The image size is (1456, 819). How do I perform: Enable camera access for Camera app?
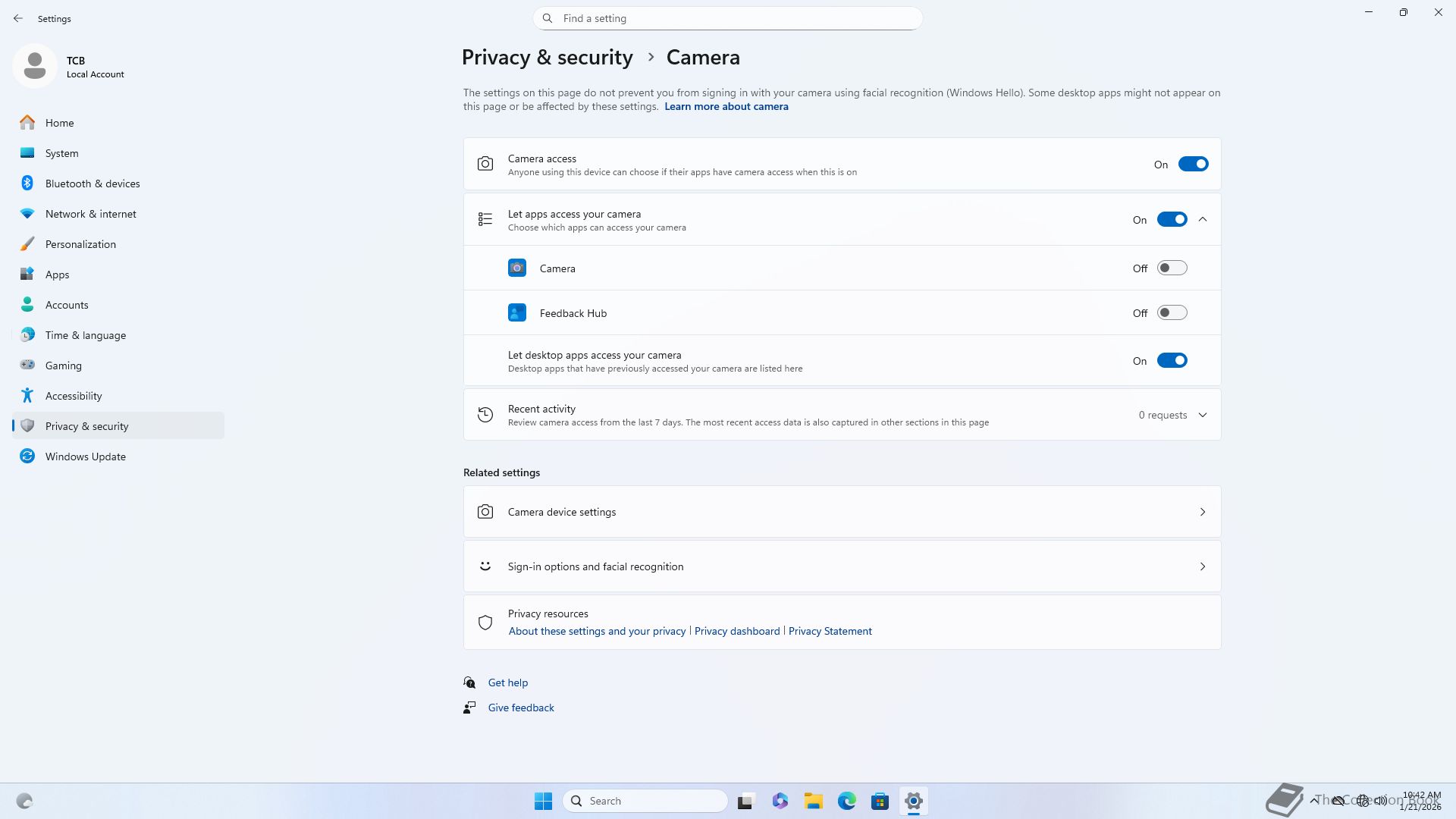tap(1172, 268)
